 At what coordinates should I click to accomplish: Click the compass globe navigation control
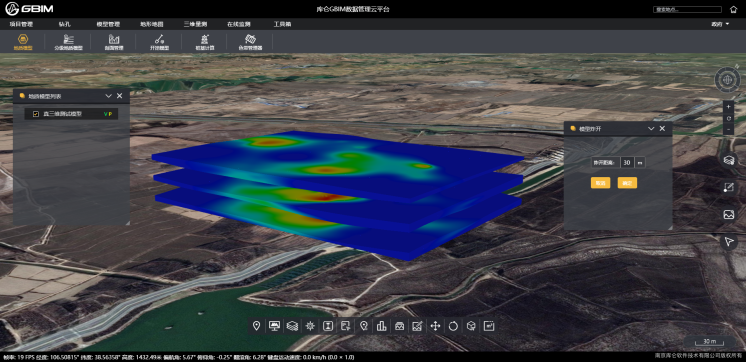(727, 79)
